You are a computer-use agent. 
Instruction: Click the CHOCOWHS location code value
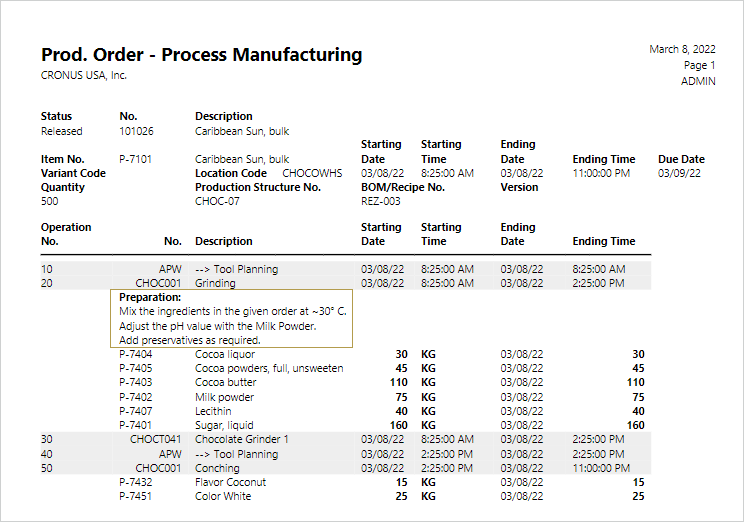click(312, 173)
